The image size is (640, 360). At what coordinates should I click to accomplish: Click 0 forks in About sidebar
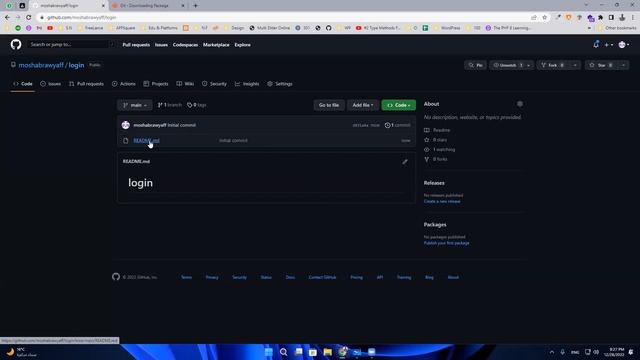[436, 159]
